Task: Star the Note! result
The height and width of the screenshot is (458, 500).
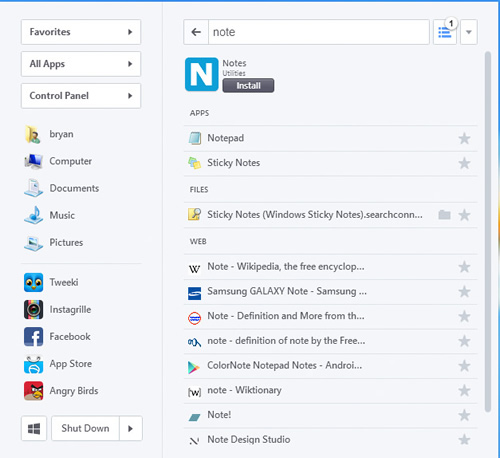Action: click(464, 415)
